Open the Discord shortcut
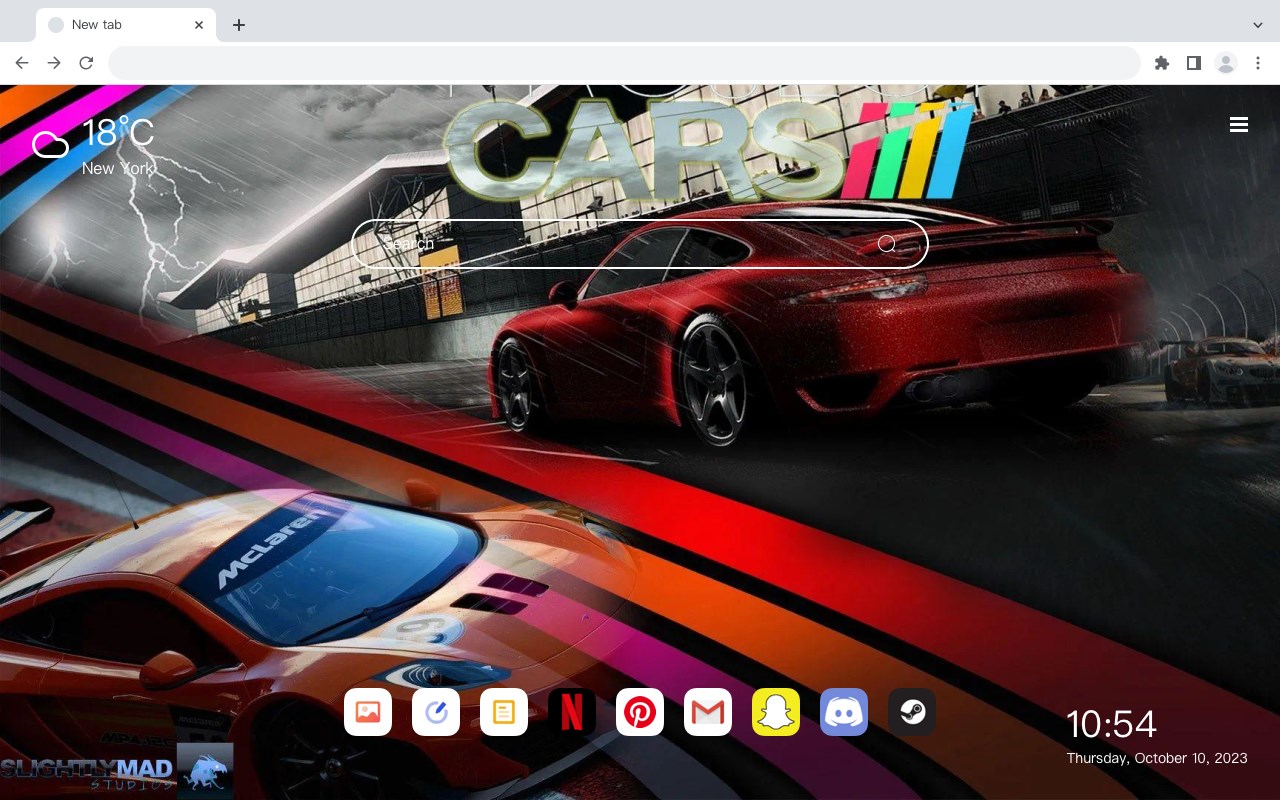 point(844,712)
